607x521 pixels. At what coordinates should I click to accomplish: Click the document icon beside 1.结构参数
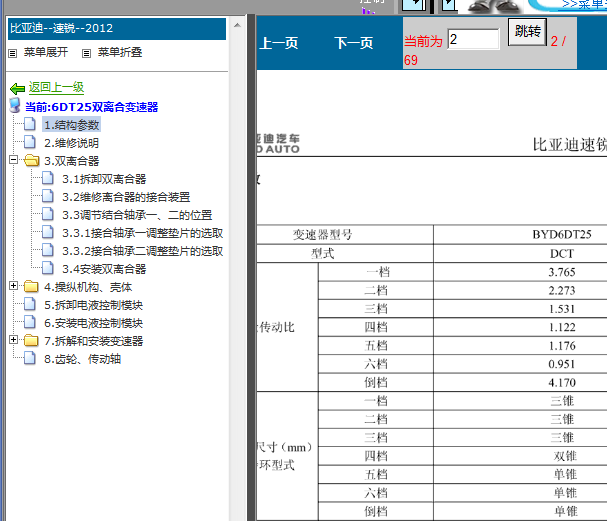[x=29, y=124]
